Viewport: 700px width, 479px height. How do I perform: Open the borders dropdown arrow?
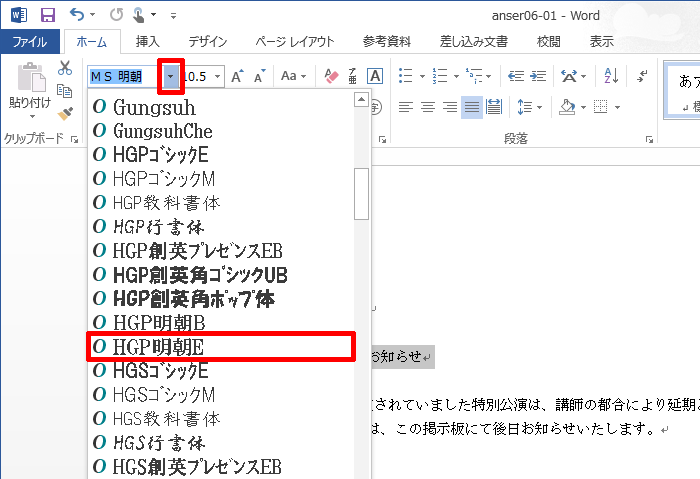coord(617,108)
